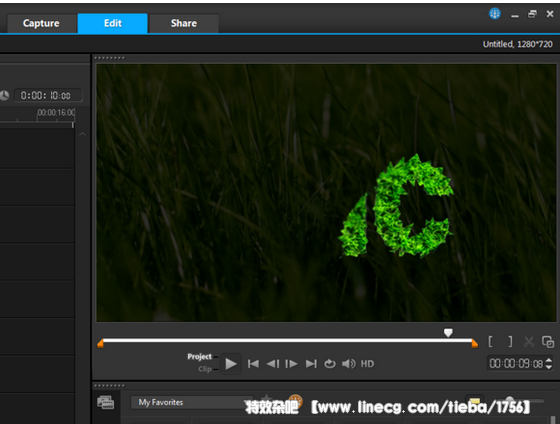
Task: Jump to project start with Home button
Action: tap(253, 364)
